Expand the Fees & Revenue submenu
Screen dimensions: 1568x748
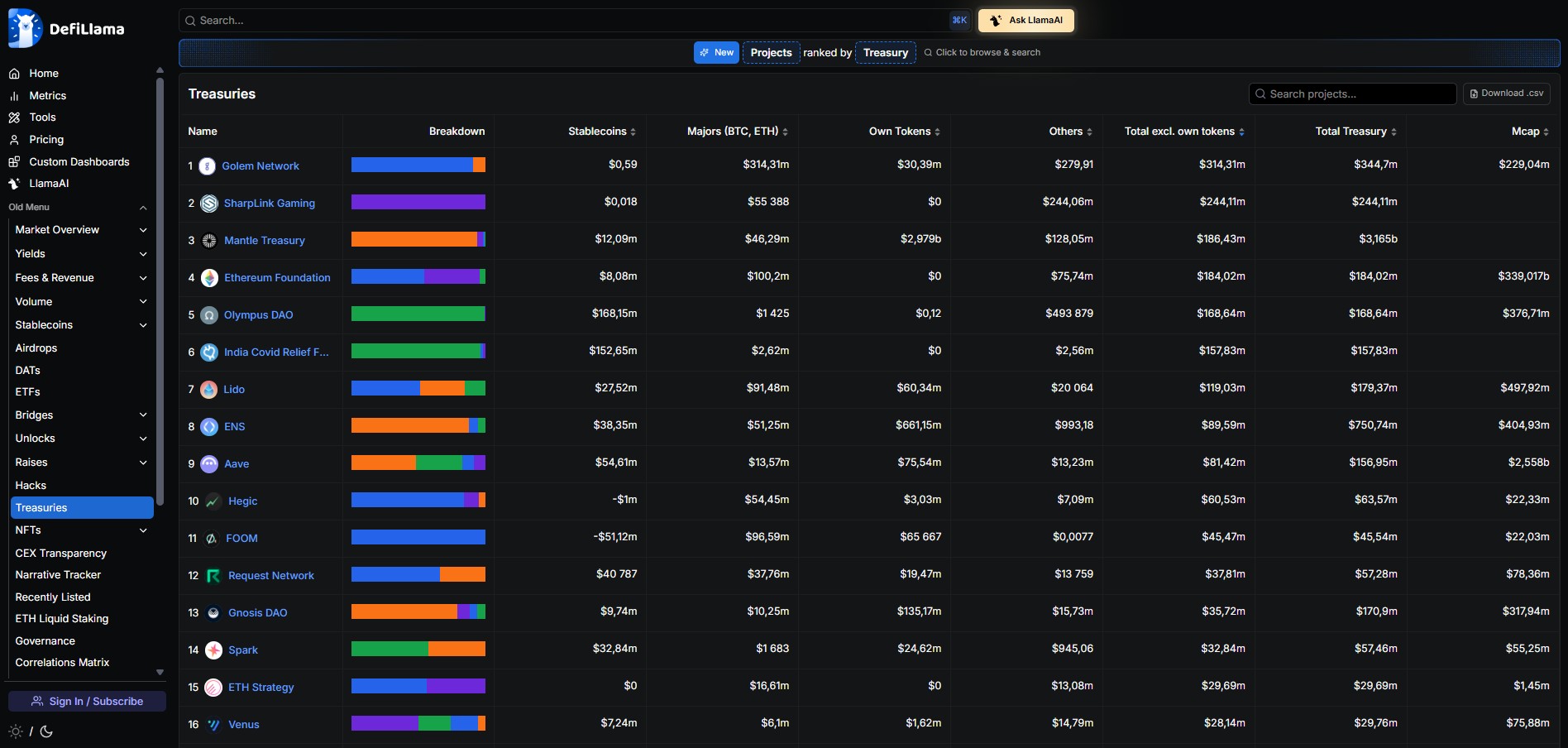143,278
